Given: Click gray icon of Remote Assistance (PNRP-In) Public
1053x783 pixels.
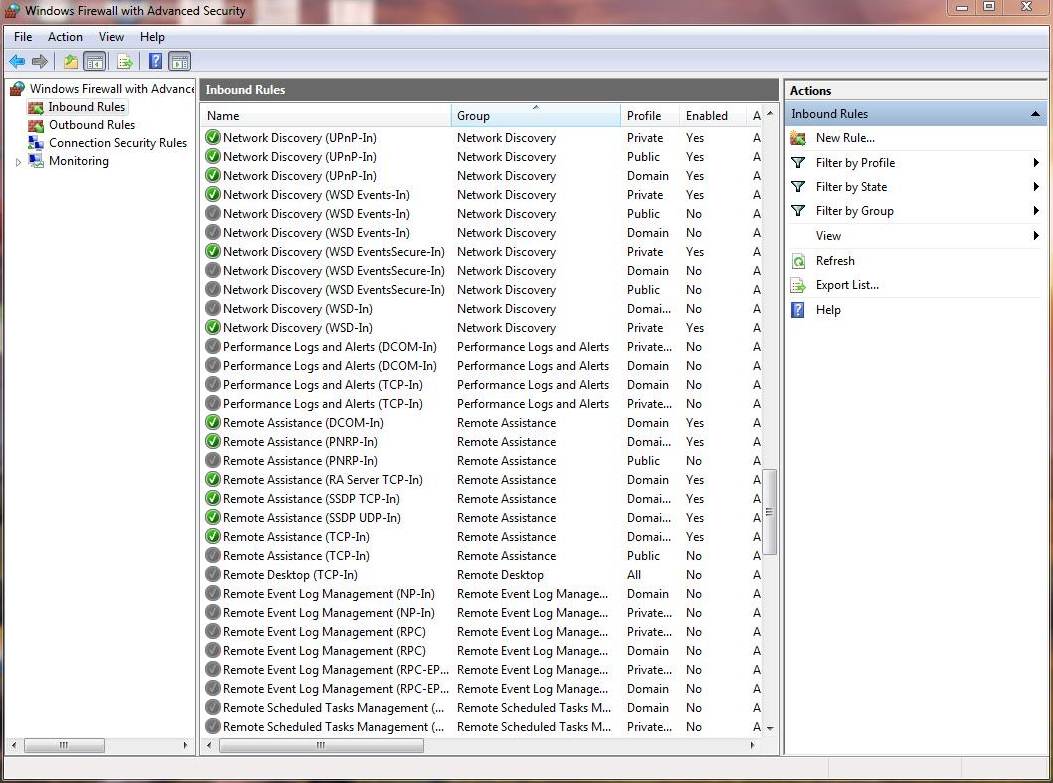Looking at the screenshot, I should pos(213,461).
